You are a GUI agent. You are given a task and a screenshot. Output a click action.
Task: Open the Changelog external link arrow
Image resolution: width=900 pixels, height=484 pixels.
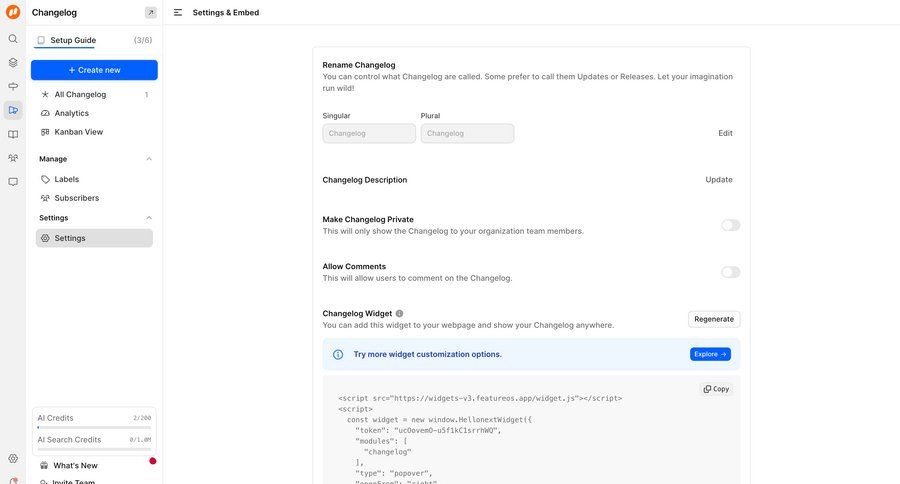150,12
